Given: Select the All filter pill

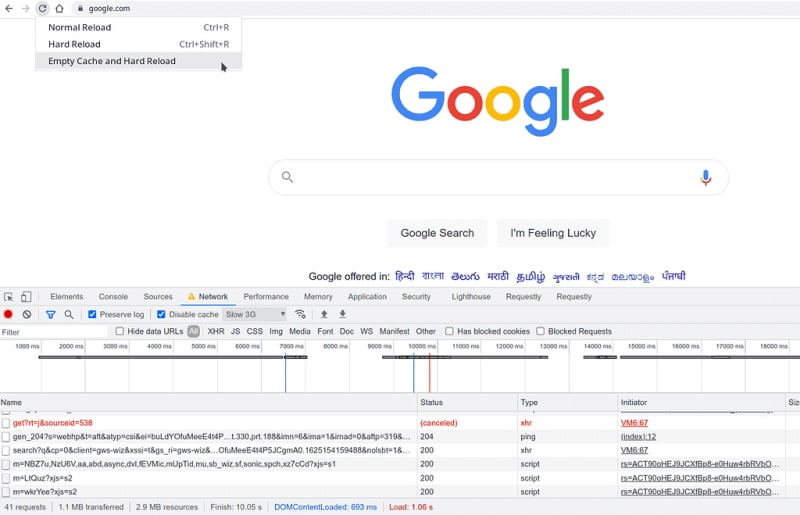Looking at the screenshot, I should pos(193,331).
